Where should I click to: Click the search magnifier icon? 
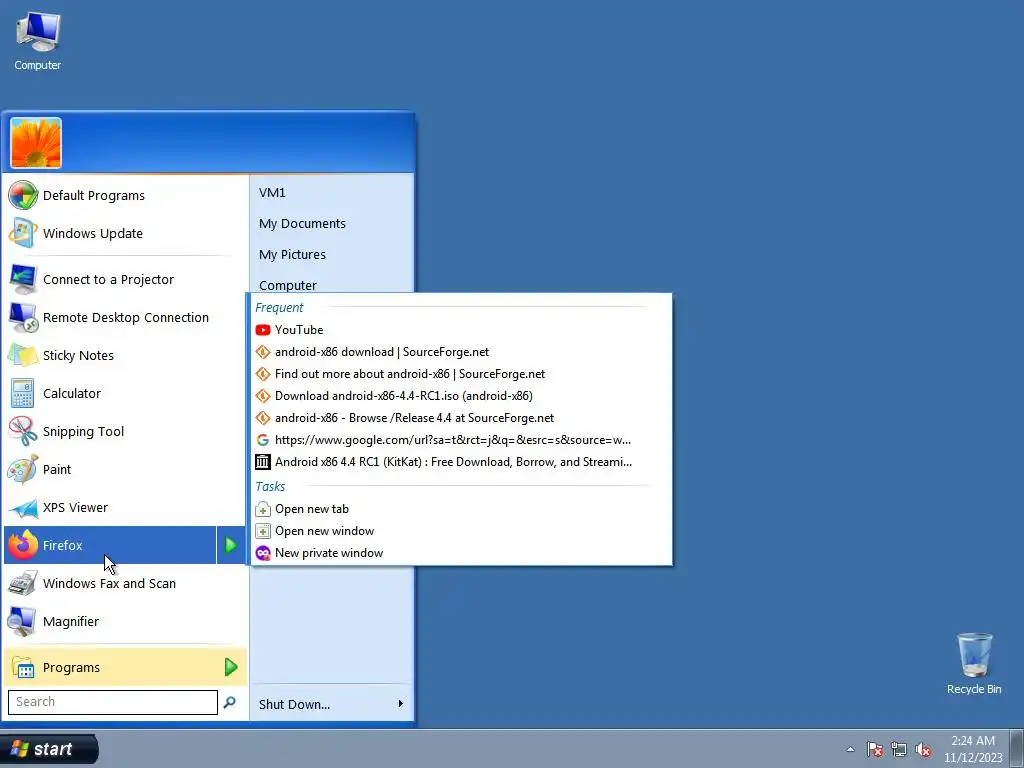point(230,702)
